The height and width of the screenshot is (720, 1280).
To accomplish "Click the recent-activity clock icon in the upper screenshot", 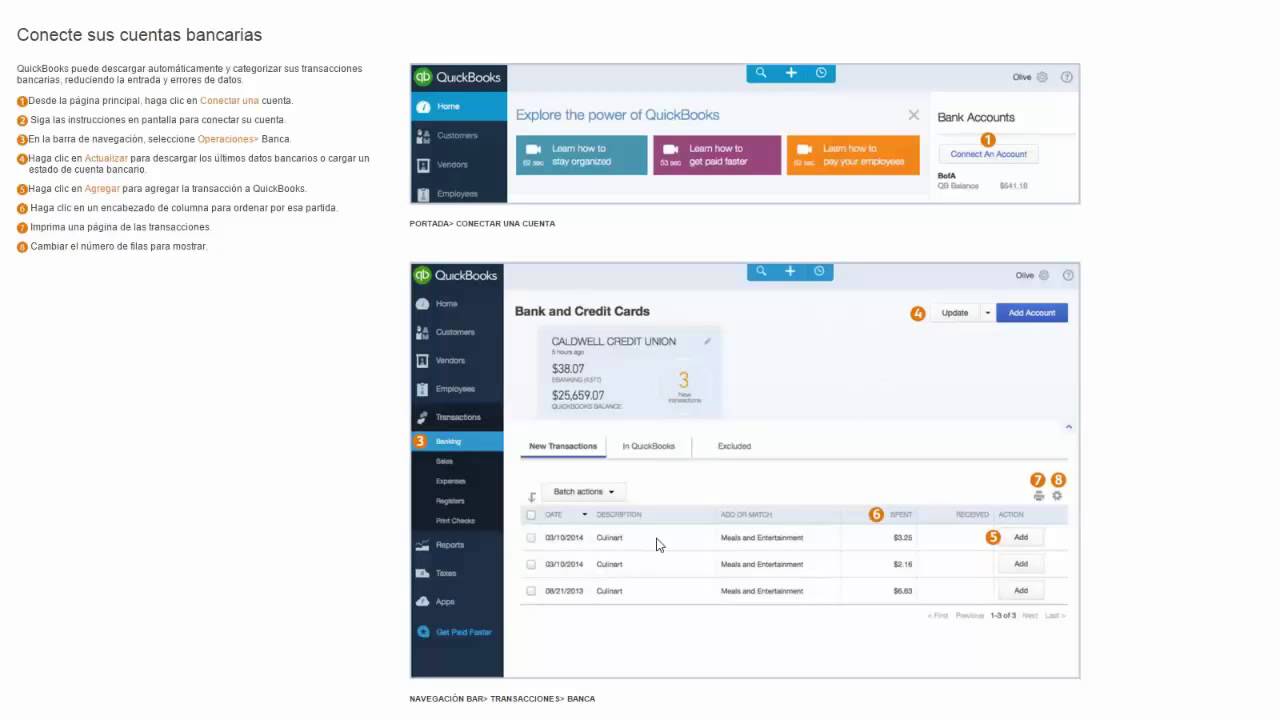I will [821, 73].
